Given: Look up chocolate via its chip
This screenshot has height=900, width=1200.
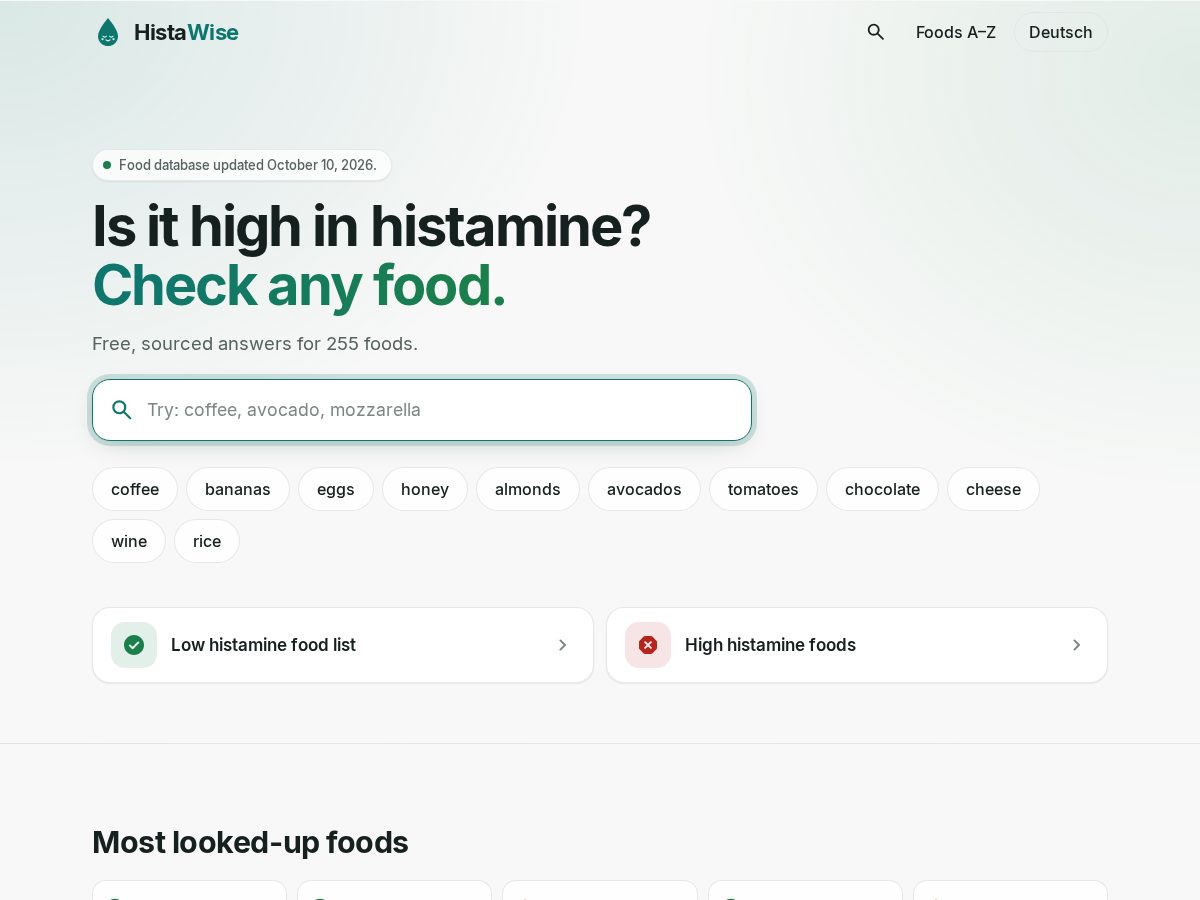Looking at the screenshot, I should point(882,489).
